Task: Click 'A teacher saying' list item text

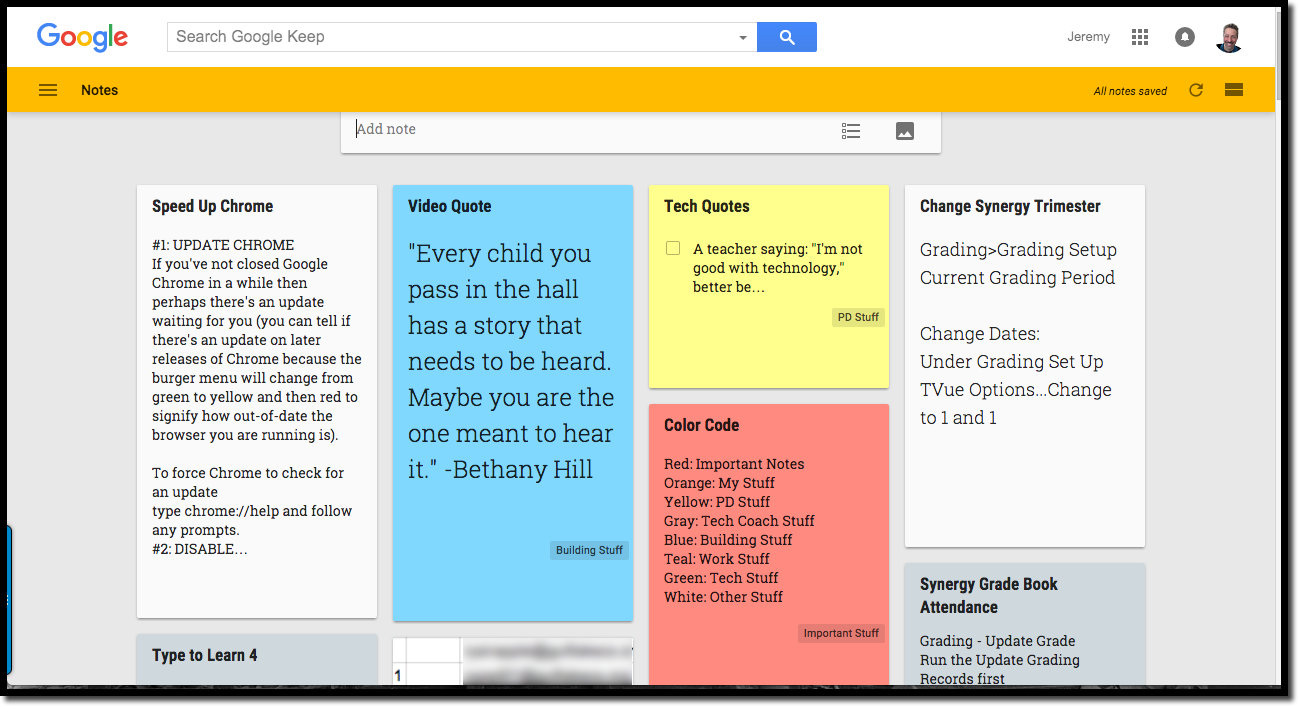Action: tap(778, 268)
